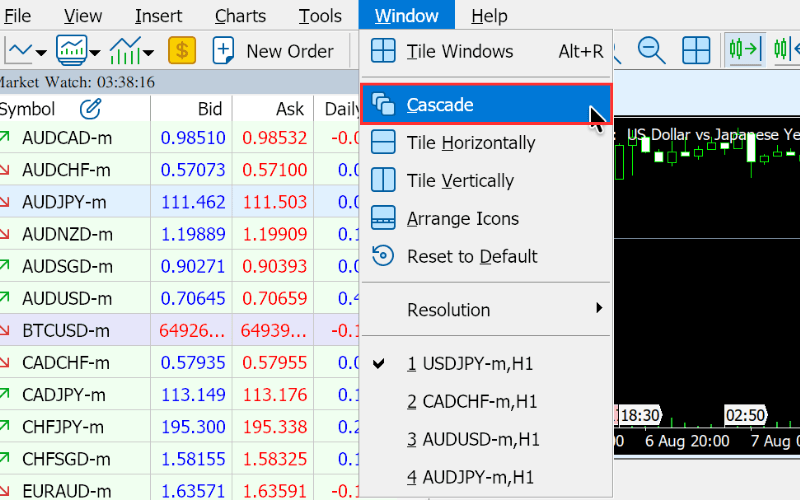
Task: Select AUDCAD-m in Market Watch
Action: [x=67, y=138]
